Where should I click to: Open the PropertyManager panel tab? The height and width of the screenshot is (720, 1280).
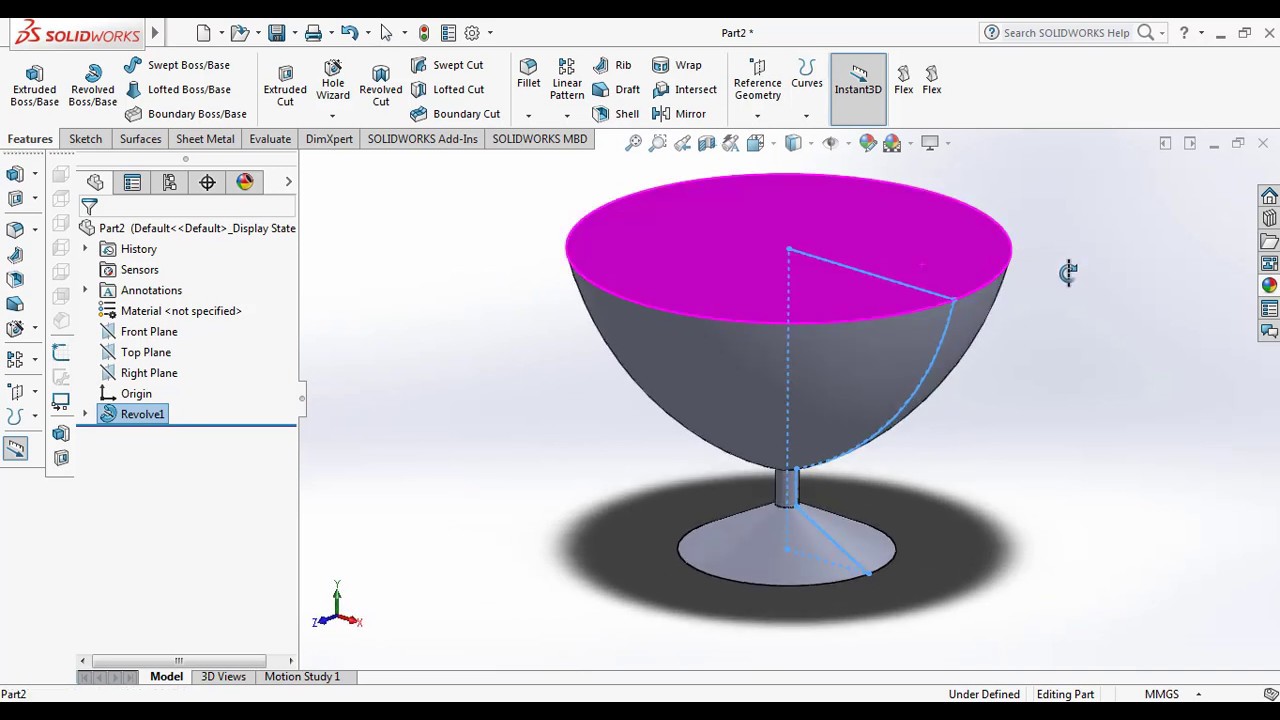point(132,182)
